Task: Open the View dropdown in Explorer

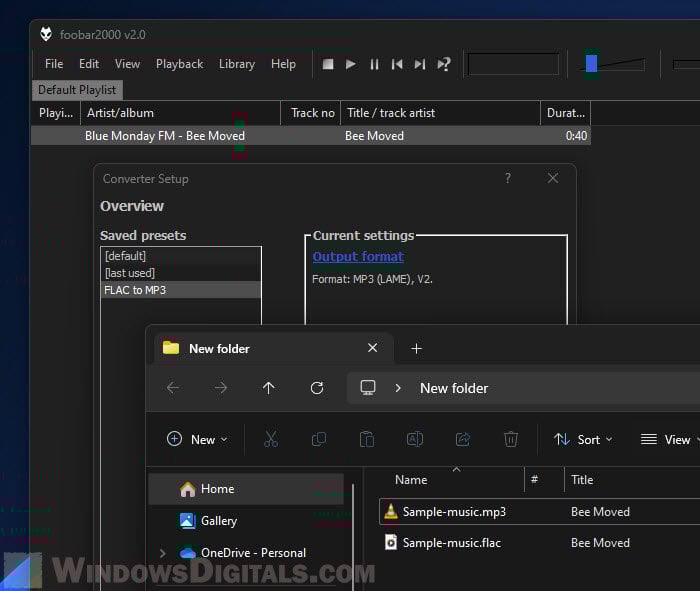Action: (670, 439)
